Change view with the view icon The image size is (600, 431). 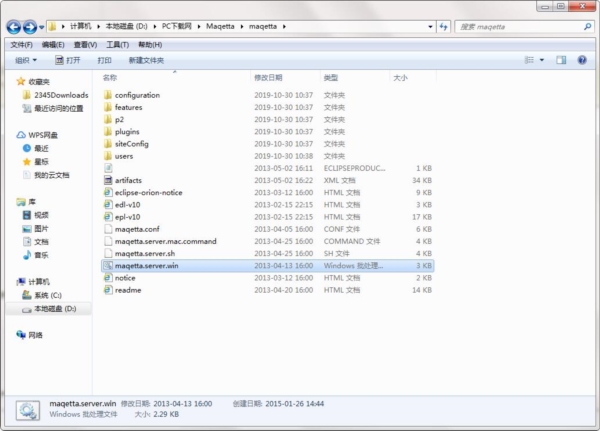click(x=529, y=60)
